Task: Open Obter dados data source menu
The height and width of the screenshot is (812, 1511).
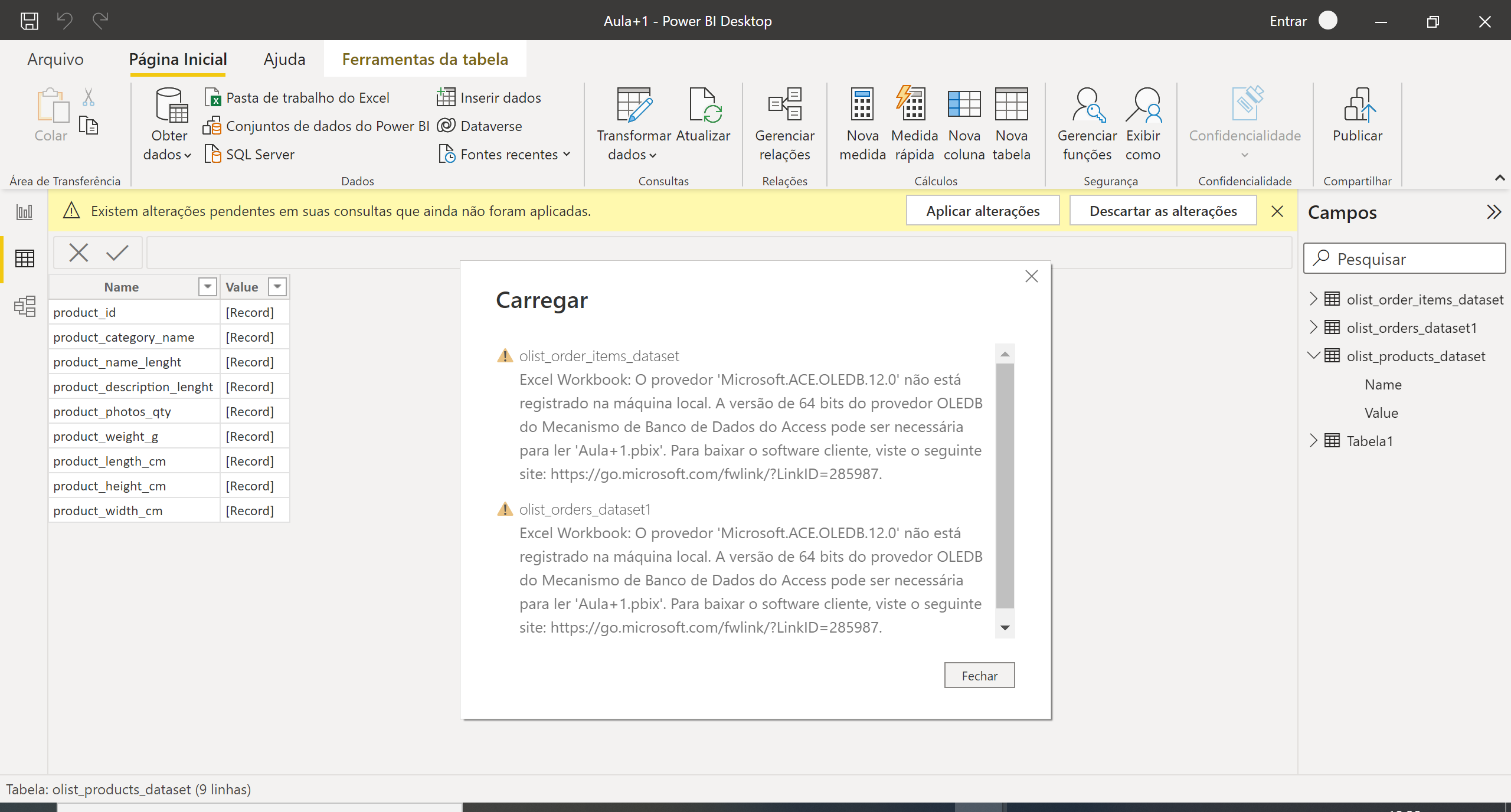Action: point(169,124)
